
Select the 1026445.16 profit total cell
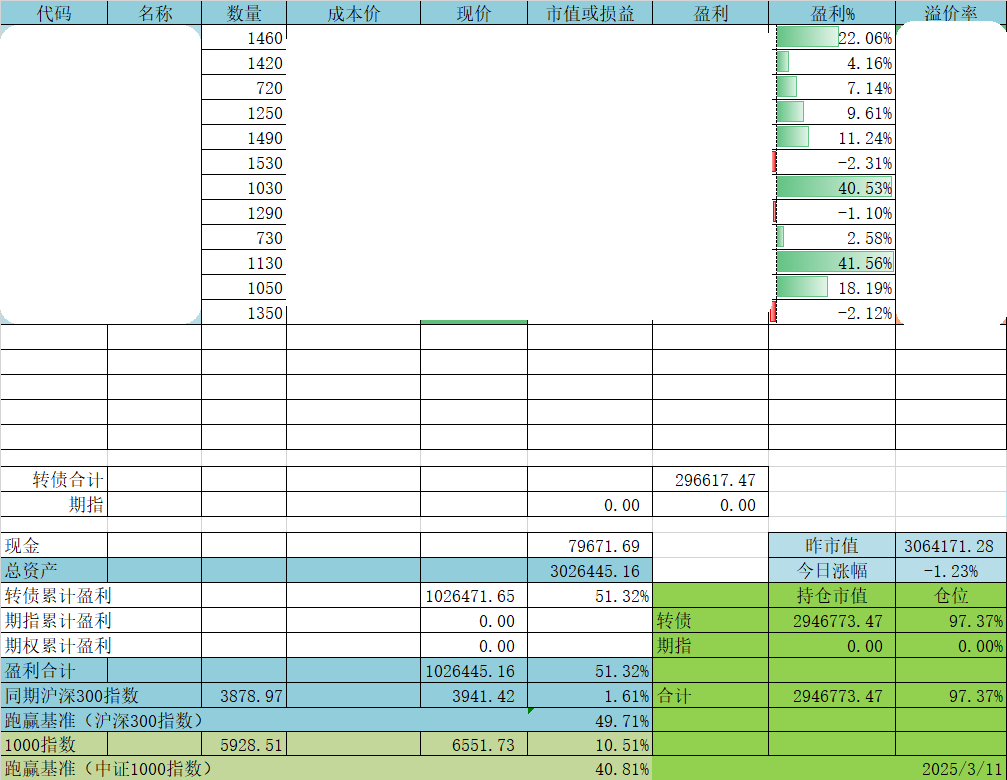coord(474,670)
